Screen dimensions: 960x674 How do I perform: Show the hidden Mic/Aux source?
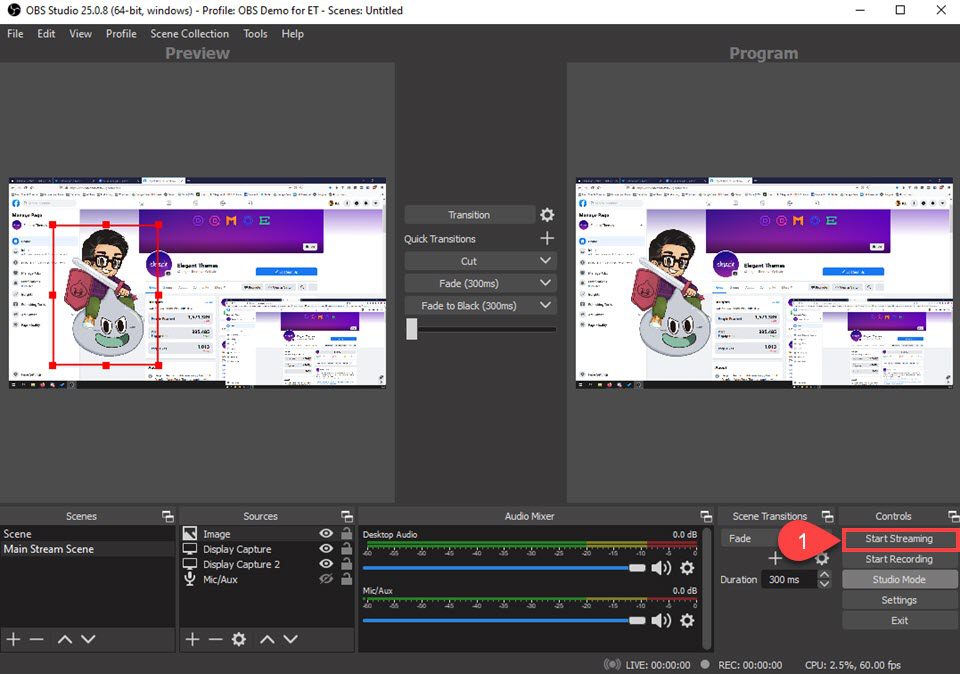(327, 579)
